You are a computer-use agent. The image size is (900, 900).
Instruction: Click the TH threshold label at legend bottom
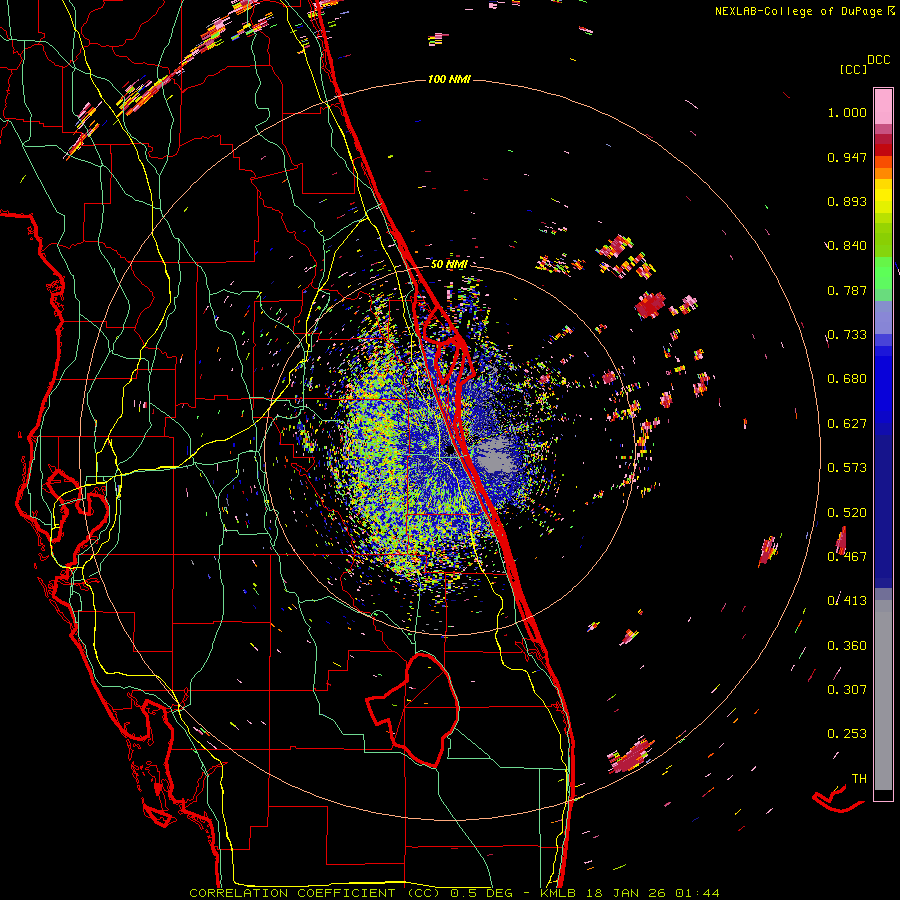pos(859,779)
